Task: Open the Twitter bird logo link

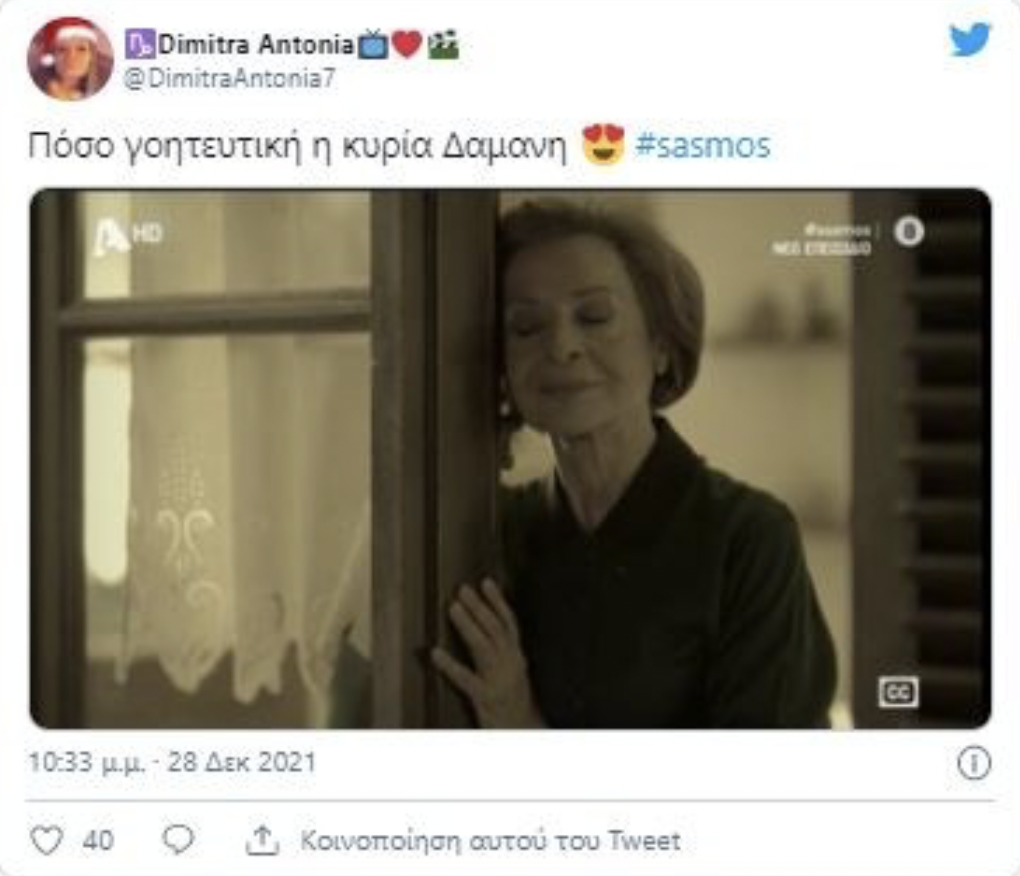Action: [x=970, y=39]
